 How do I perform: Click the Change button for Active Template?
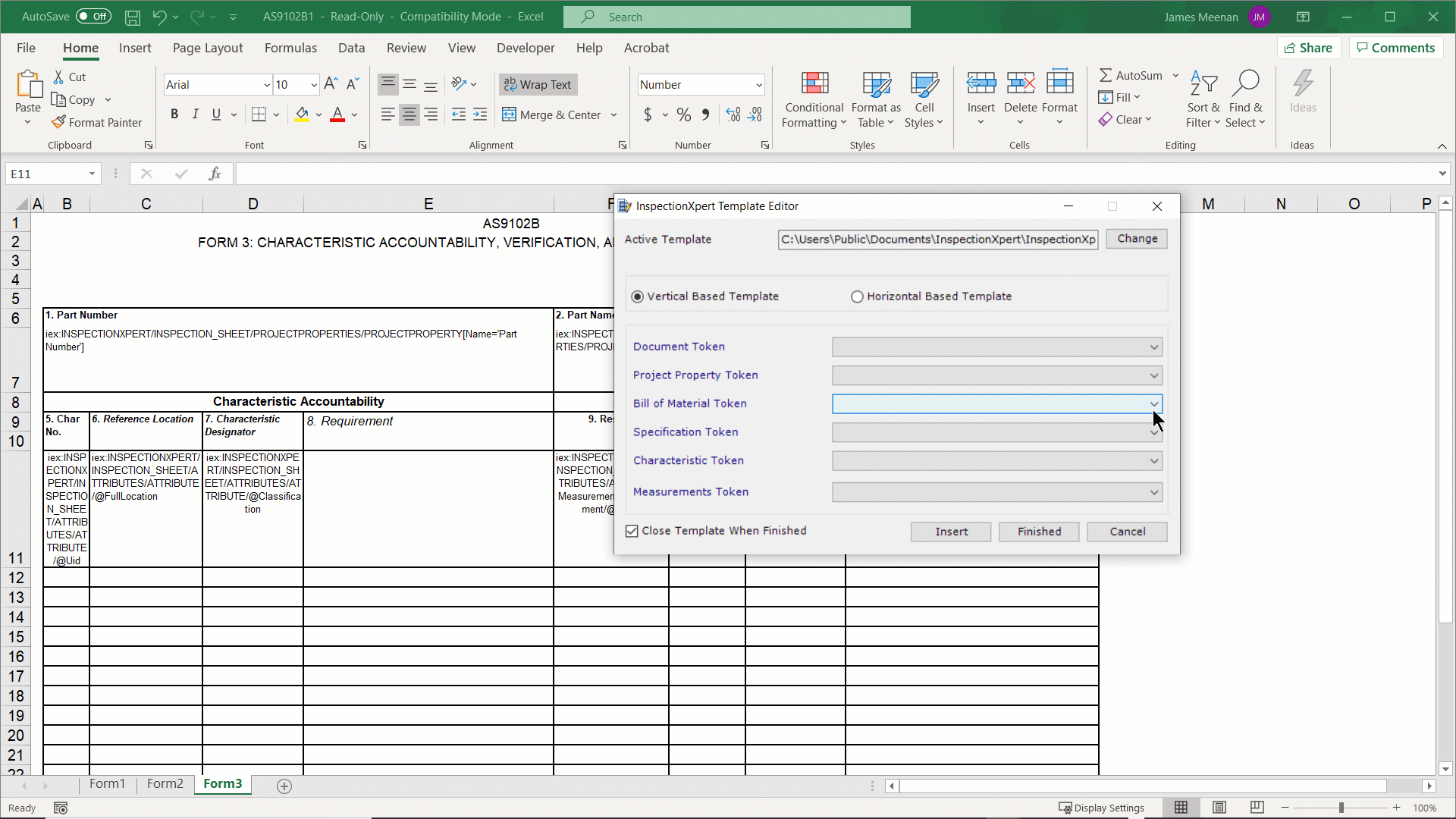click(1136, 238)
